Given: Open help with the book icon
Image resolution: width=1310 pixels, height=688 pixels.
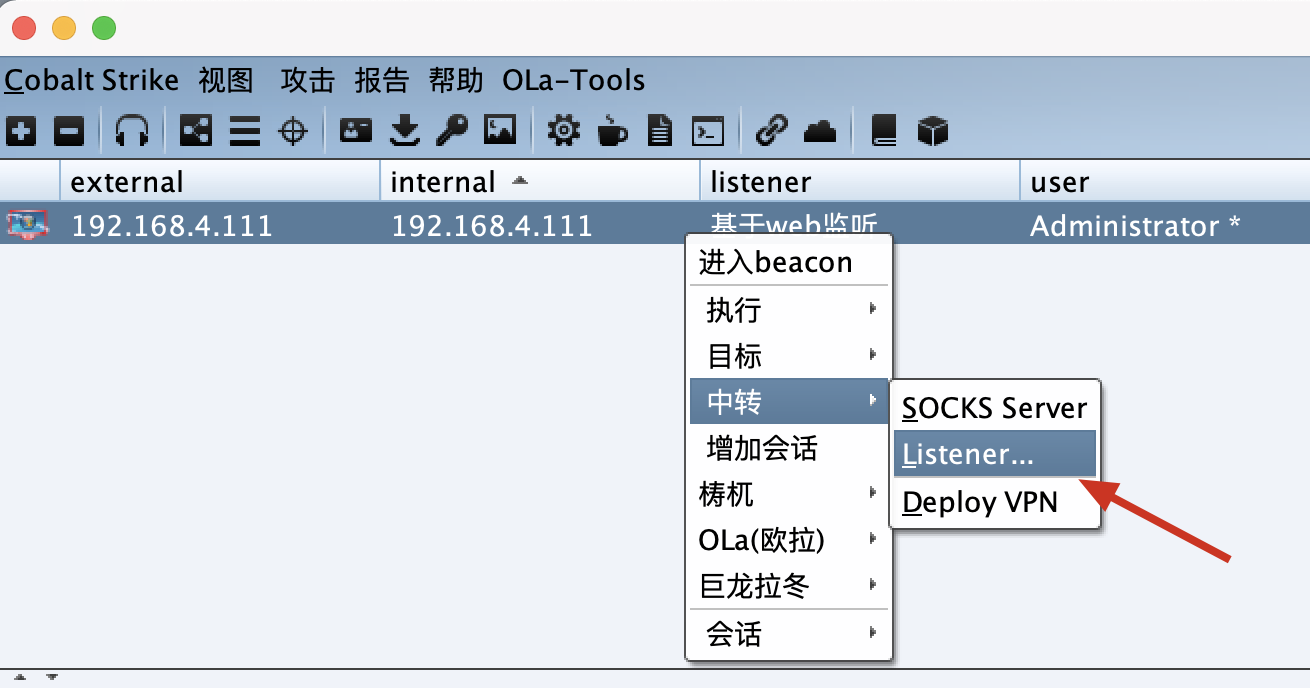Looking at the screenshot, I should pos(884,130).
